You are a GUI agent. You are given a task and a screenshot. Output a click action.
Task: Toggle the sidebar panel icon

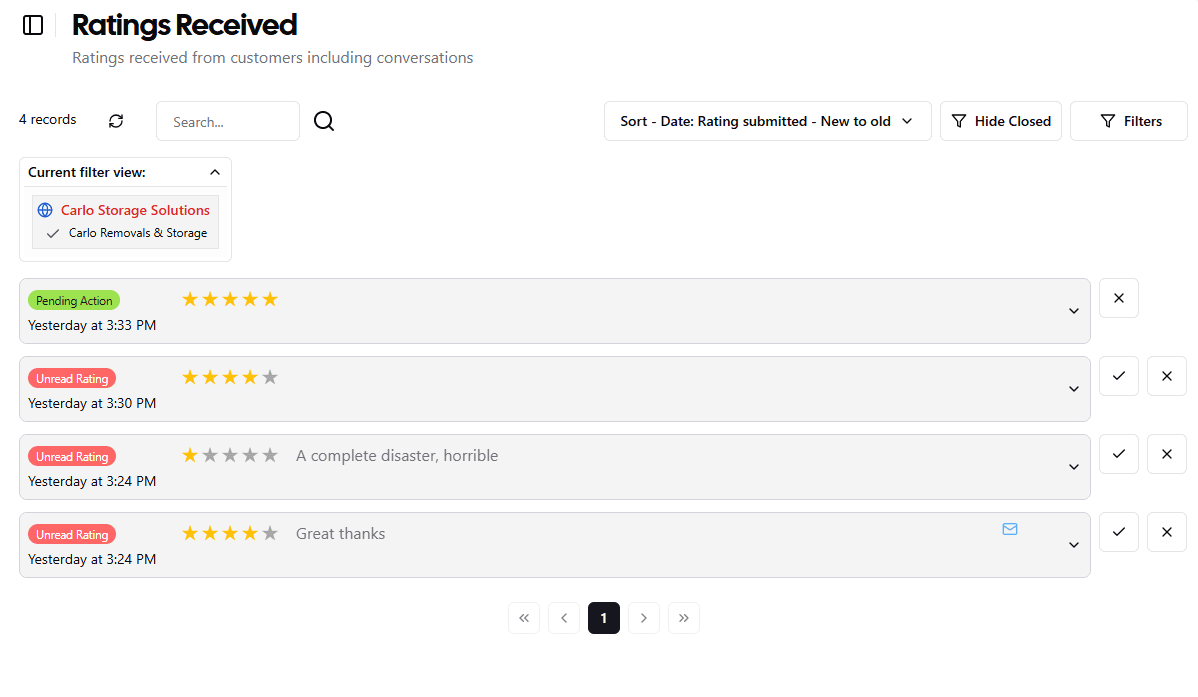pyautogui.click(x=33, y=25)
